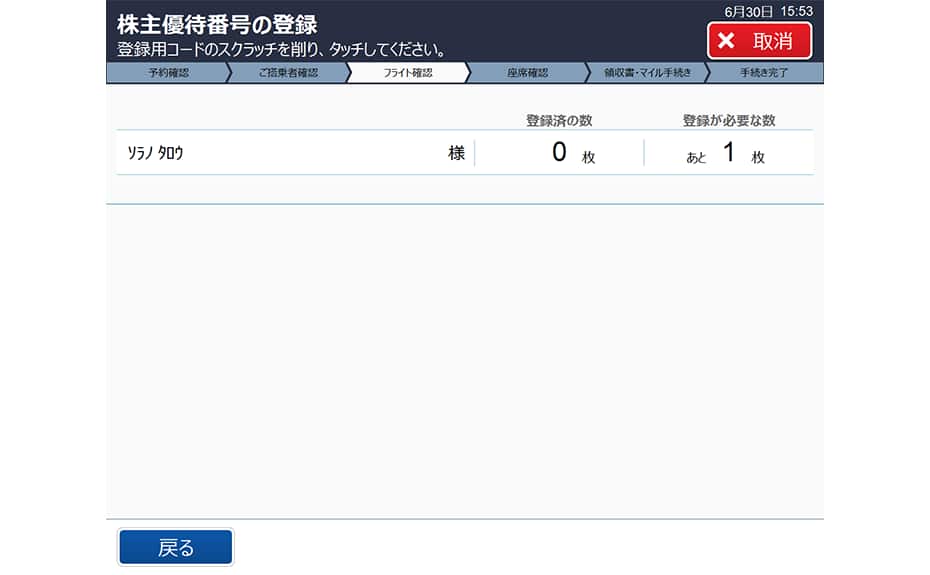Click the 登録が必要な数 column header
This screenshot has height=575, width=930.
[x=729, y=120]
